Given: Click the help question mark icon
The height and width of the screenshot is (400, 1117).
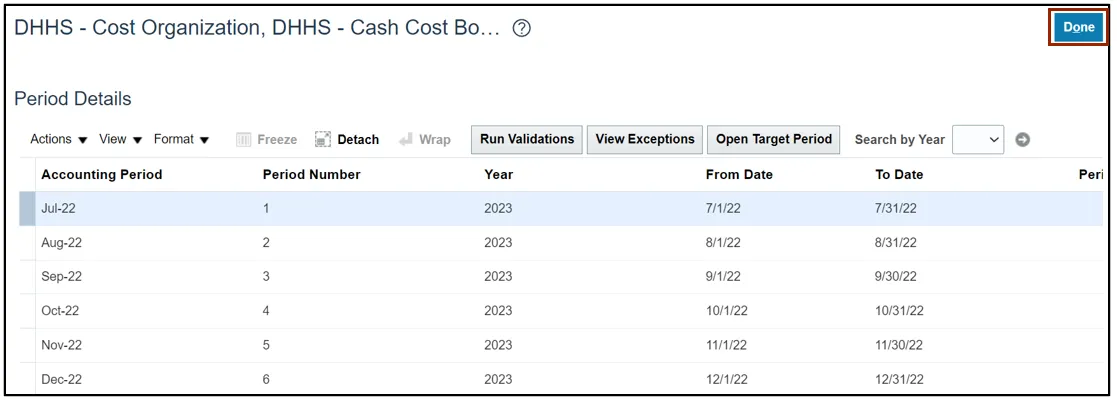Looking at the screenshot, I should (521, 29).
